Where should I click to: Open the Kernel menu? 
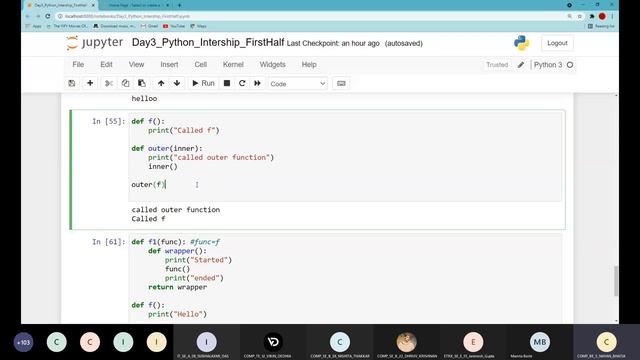click(x=233, y=64)
